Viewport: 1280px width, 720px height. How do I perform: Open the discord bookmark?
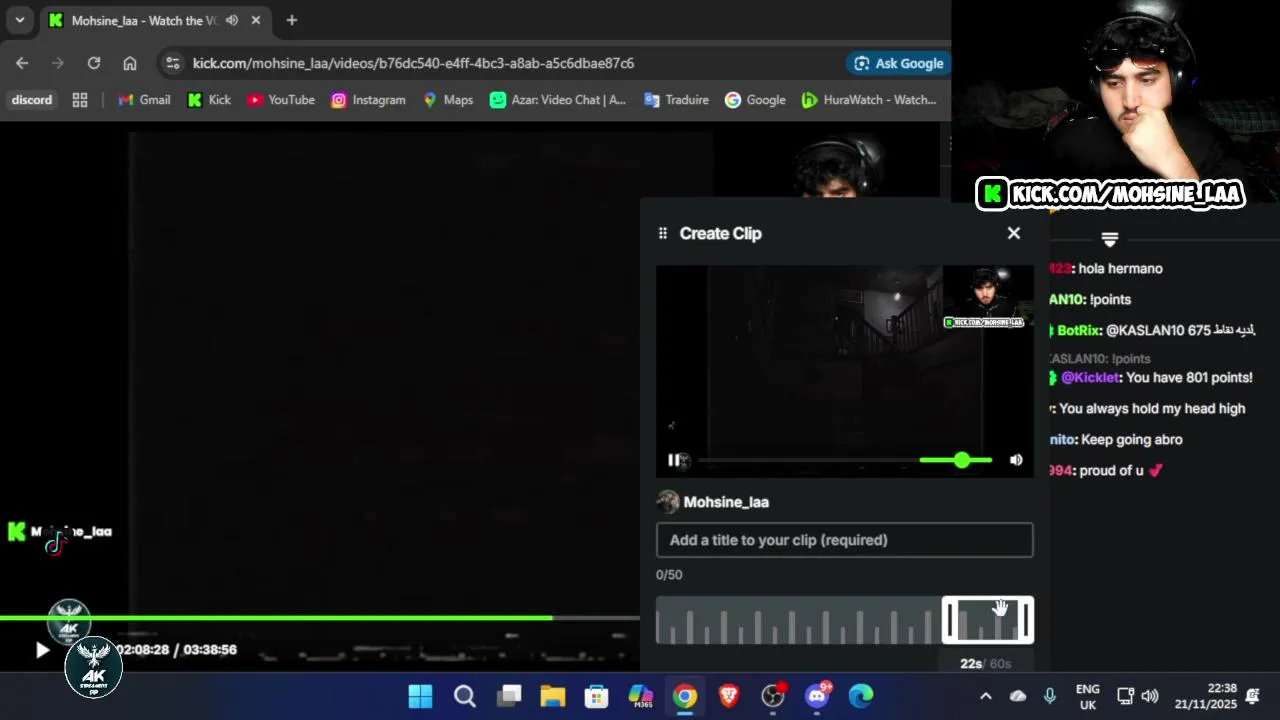pos(32,100)
